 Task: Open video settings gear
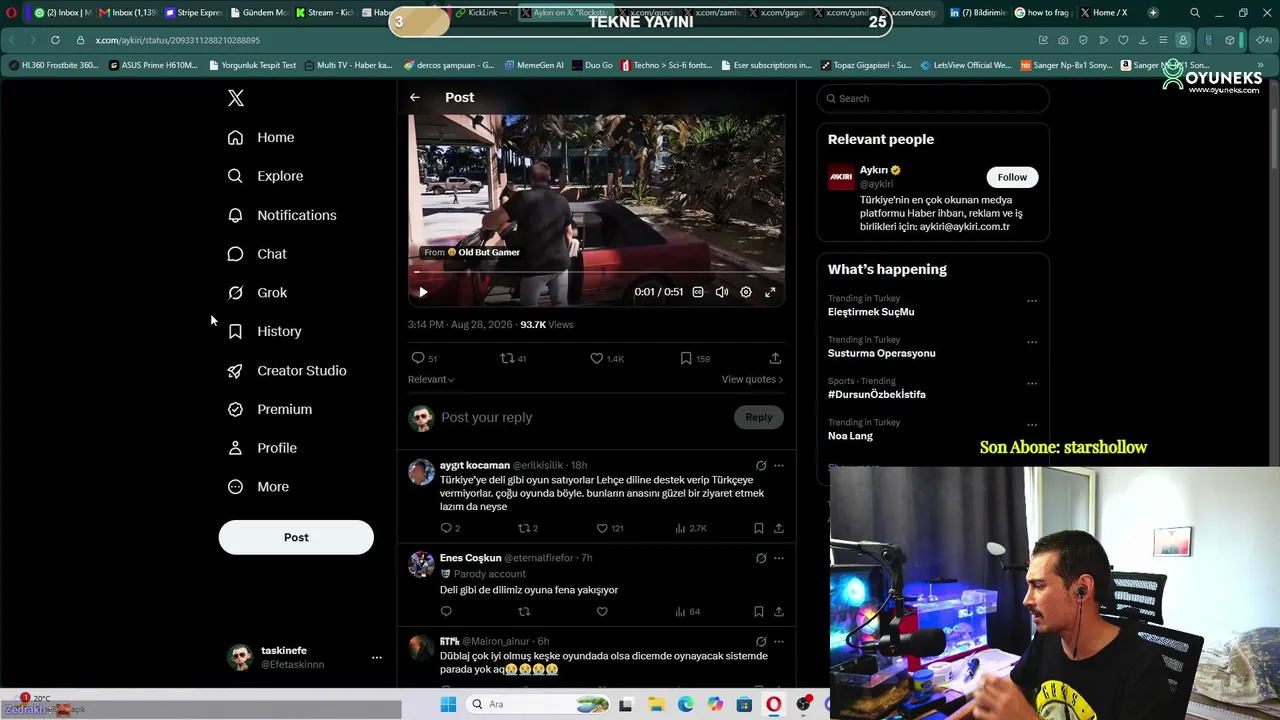tap(746, 292)
